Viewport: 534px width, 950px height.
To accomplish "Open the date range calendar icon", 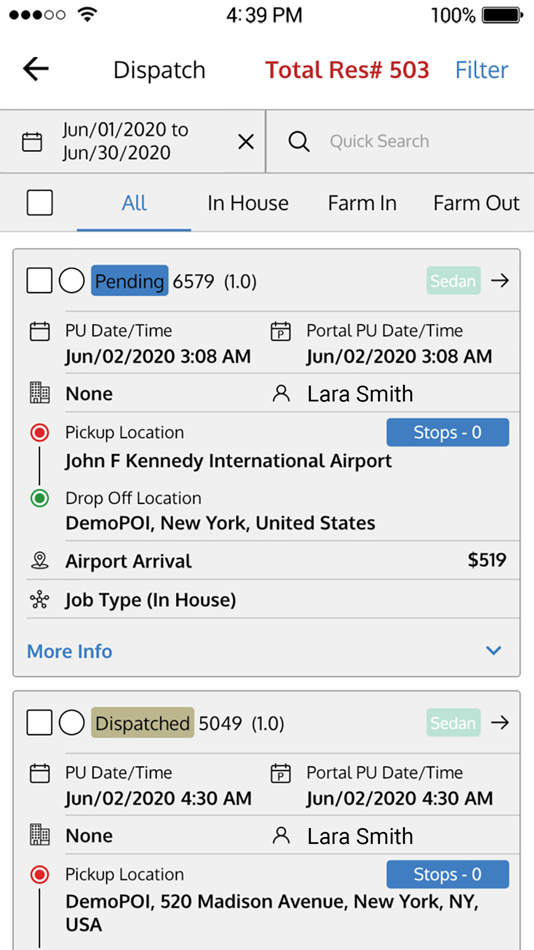I will (x=32, y=142).
